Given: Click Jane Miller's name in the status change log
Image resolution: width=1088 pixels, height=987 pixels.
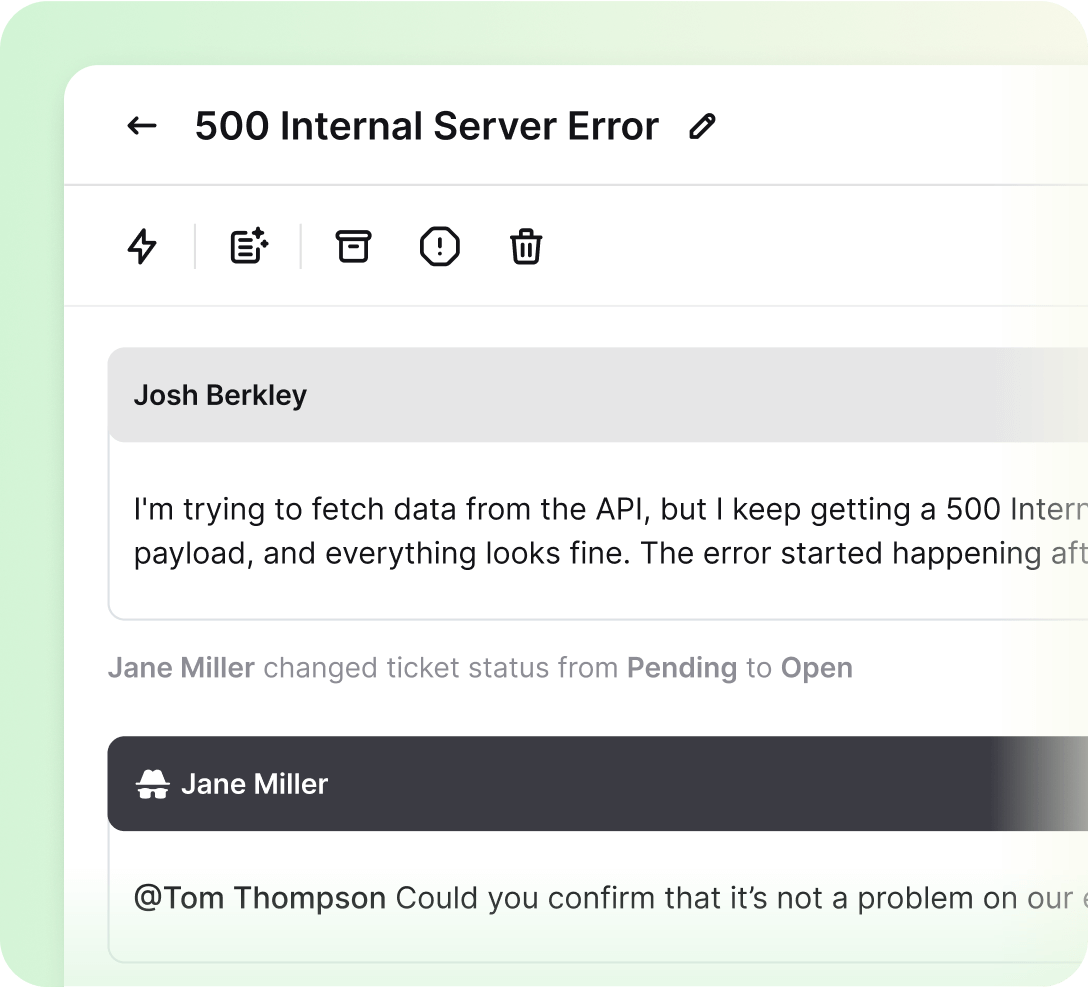Looking at the screenshot, I should click(181, 668).
